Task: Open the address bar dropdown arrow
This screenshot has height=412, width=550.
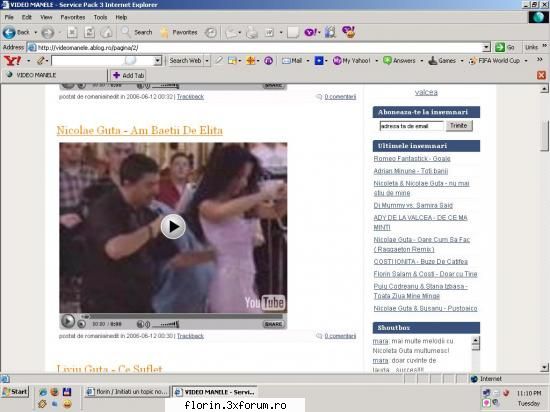Action: pos(486,47)
